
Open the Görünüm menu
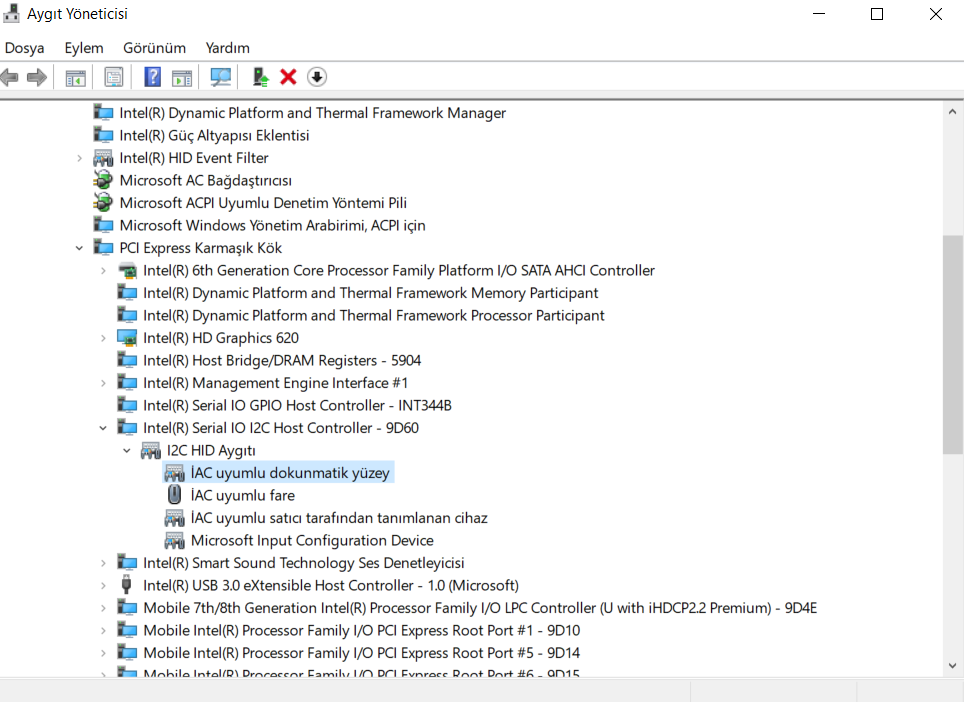[154, 48]
